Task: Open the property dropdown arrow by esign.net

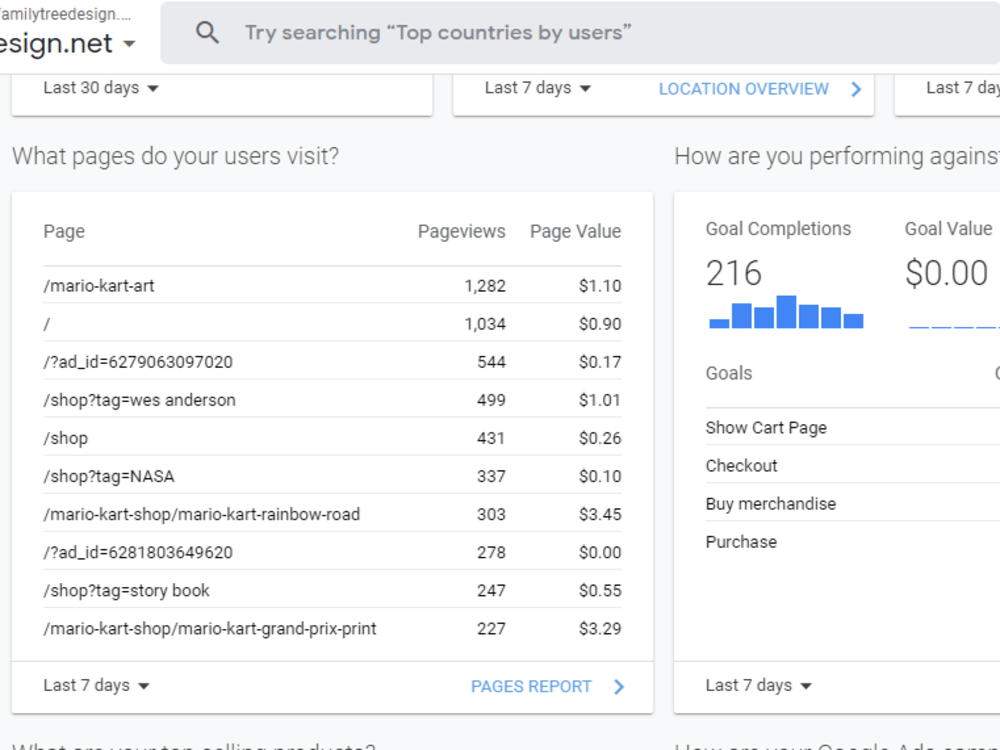Action: [129, 44]
